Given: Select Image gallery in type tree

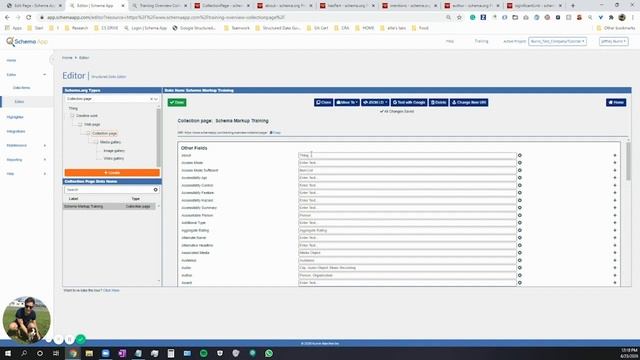Looking at the screenshot, I should [114, 151].
